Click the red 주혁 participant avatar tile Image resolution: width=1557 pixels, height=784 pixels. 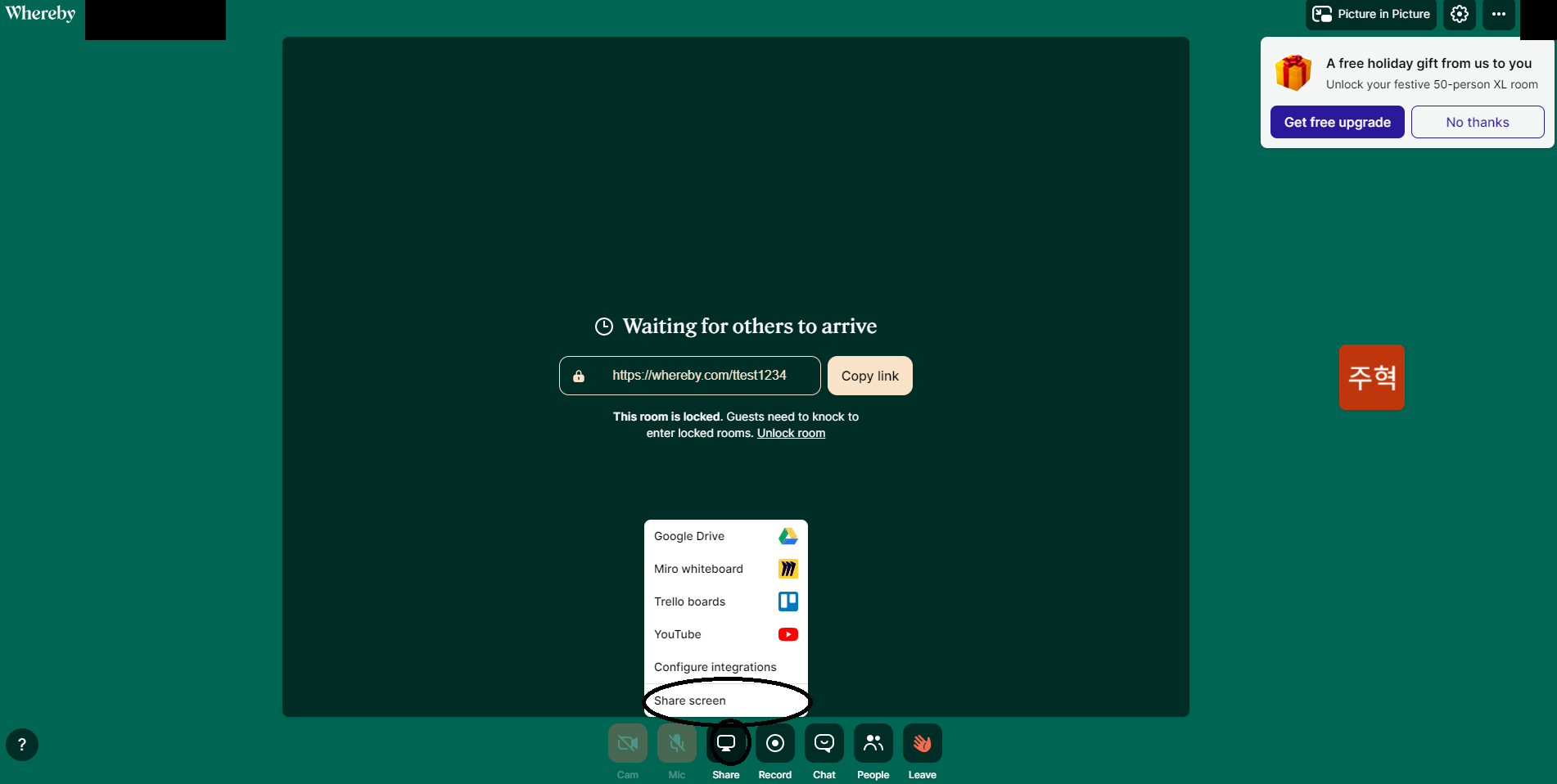pyautogui.click(x=1372, y=377)
